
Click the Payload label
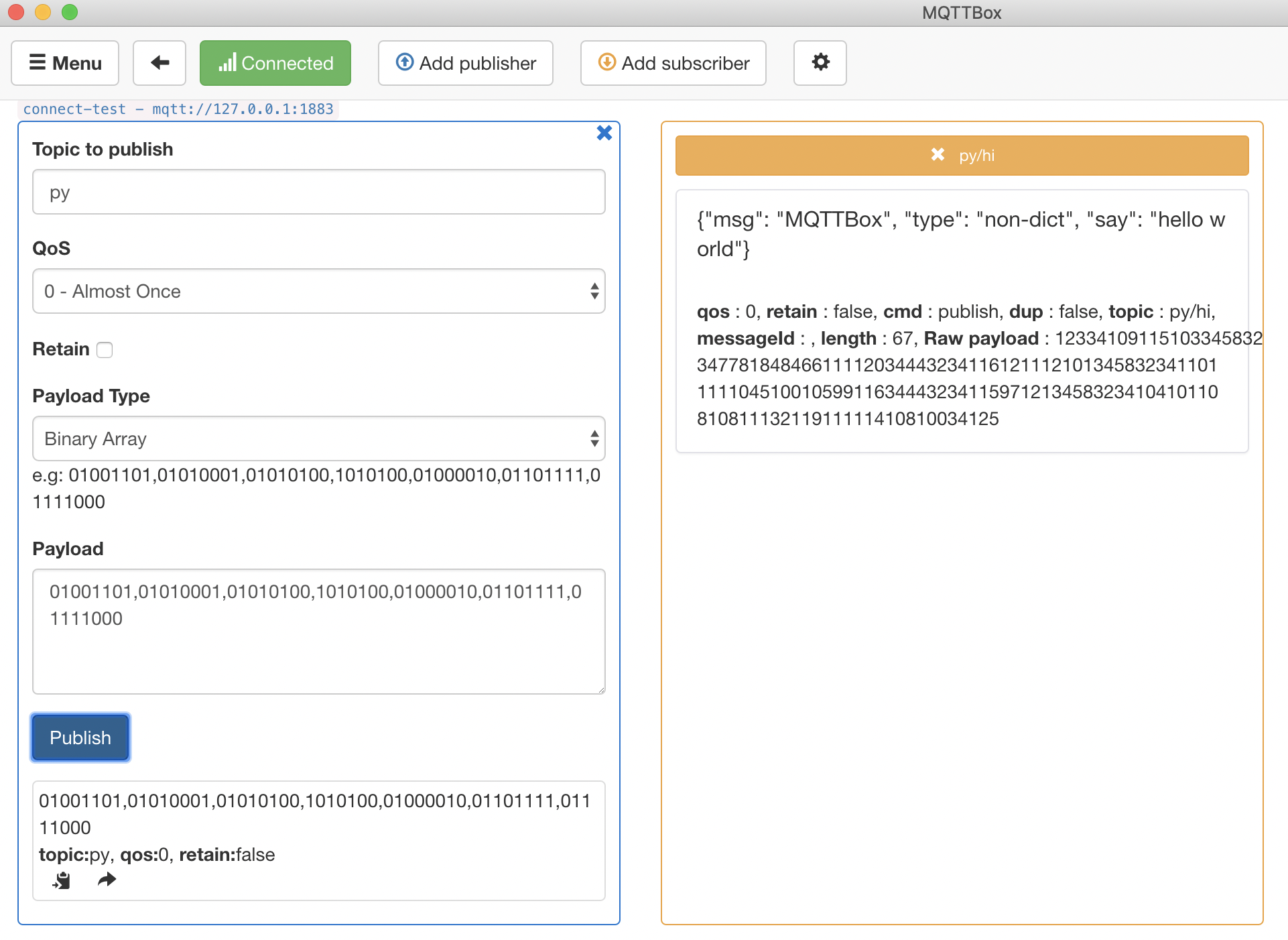pos(68,549)
